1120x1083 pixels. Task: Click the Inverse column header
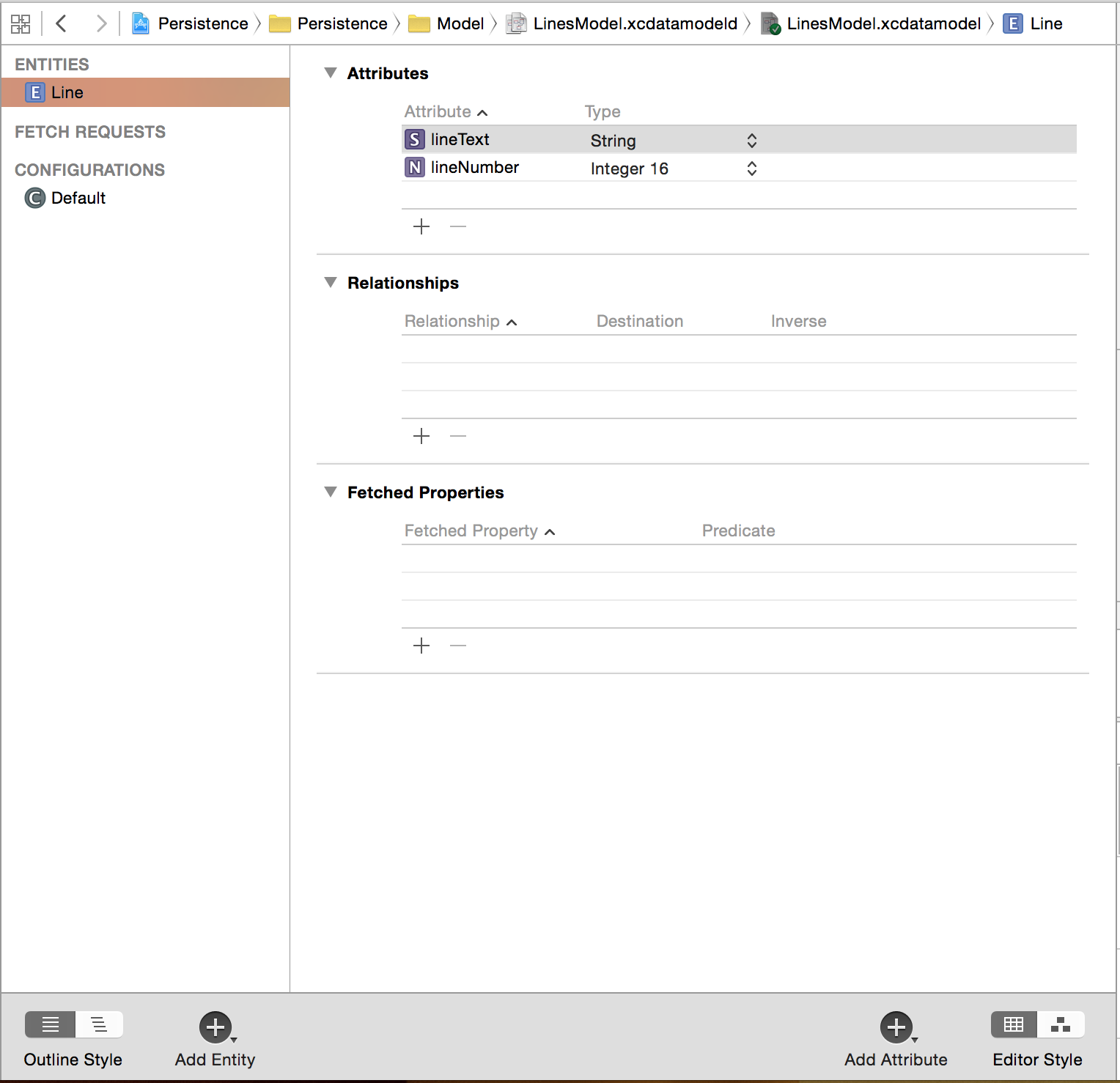798,321
